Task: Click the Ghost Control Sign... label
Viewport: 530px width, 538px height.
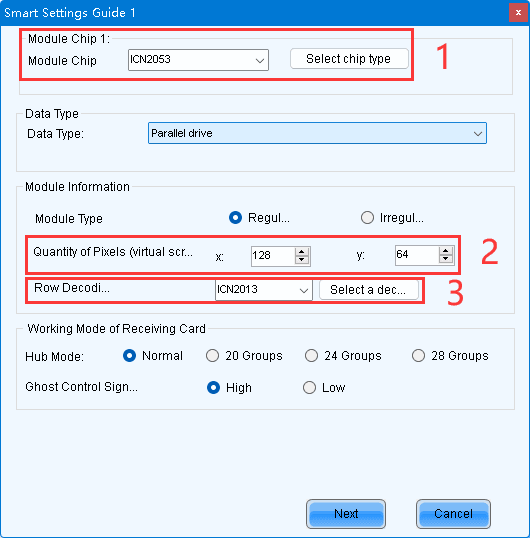Action: tap(81, 387)
